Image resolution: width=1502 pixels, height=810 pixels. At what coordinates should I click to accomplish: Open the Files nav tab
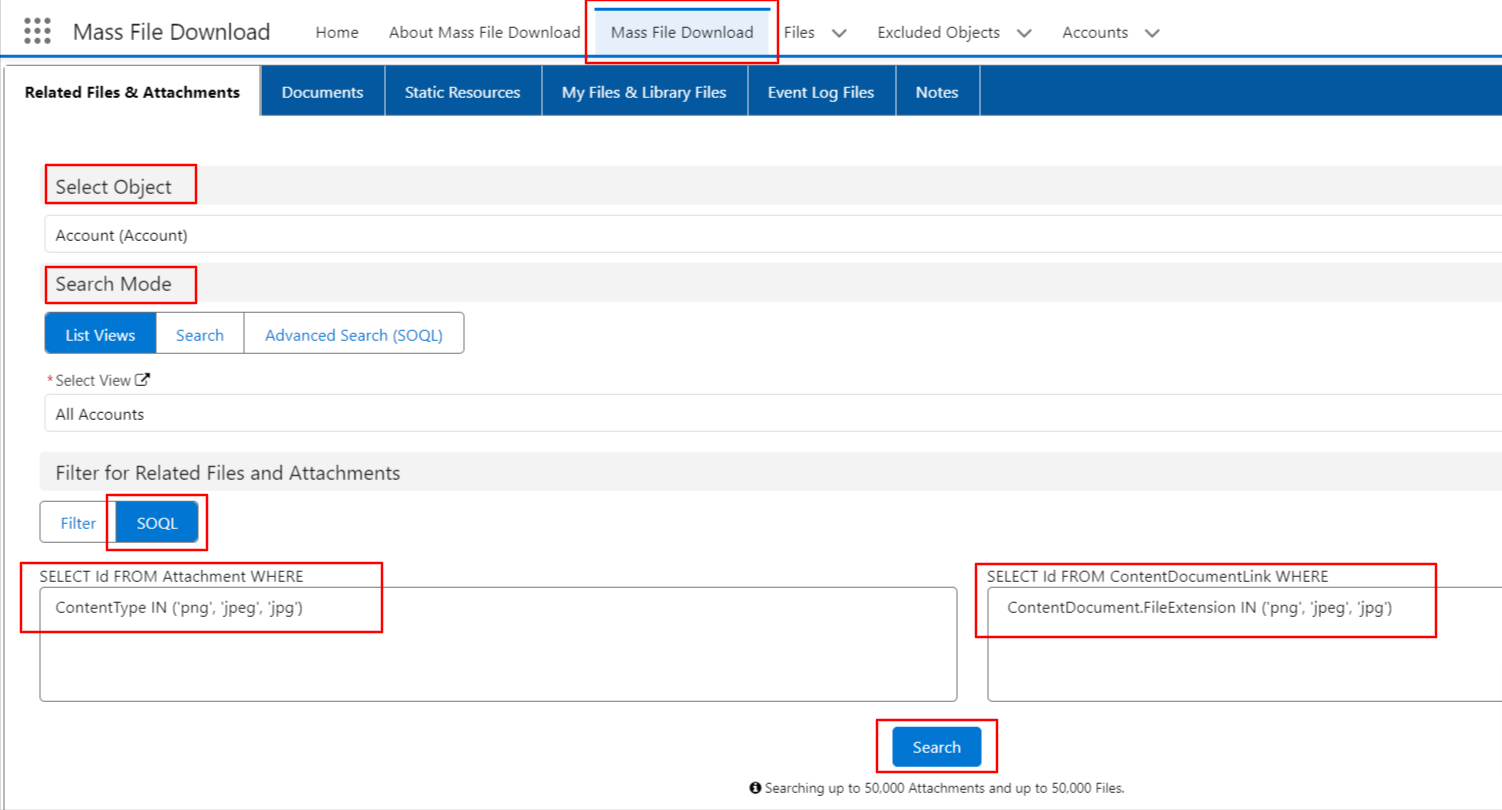pyautogui.click(x=799, y=32)
